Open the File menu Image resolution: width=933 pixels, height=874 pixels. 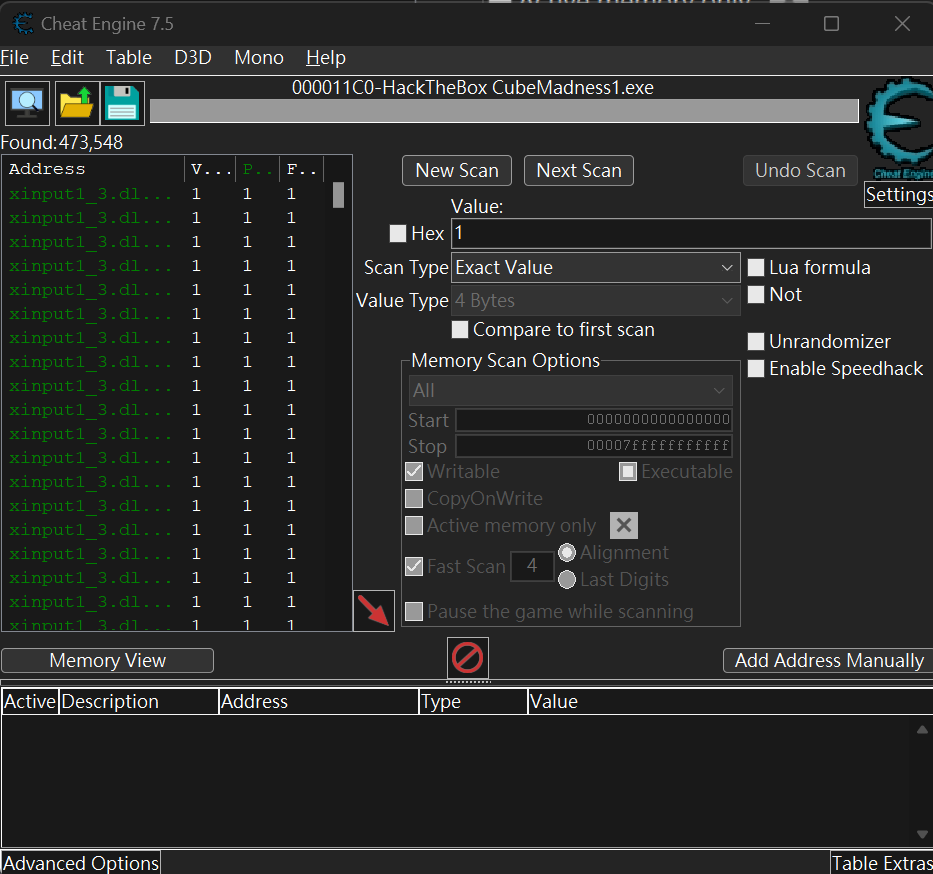coord(15,58)
